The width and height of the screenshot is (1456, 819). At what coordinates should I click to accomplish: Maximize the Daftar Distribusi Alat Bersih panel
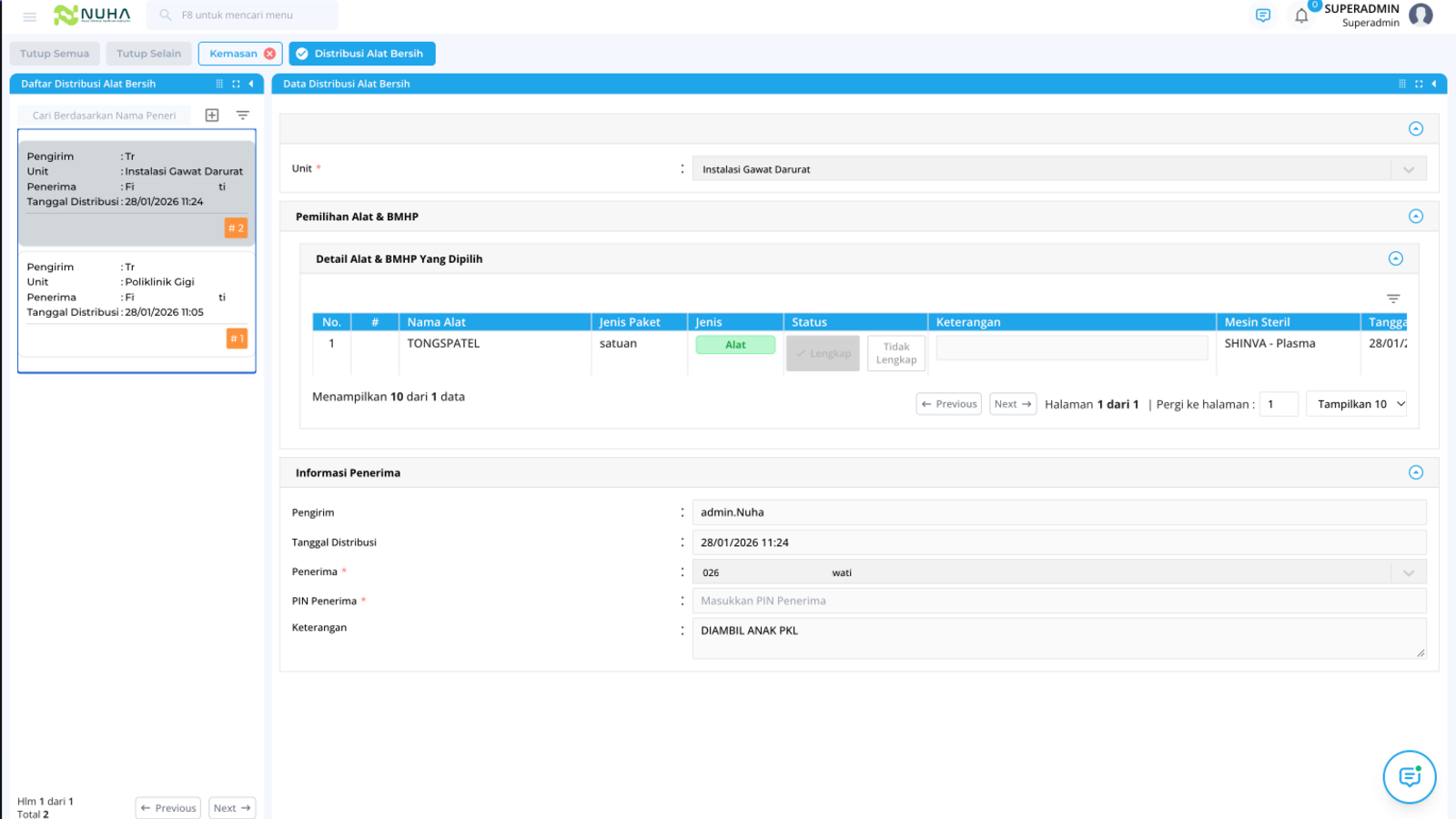[236, 84]
